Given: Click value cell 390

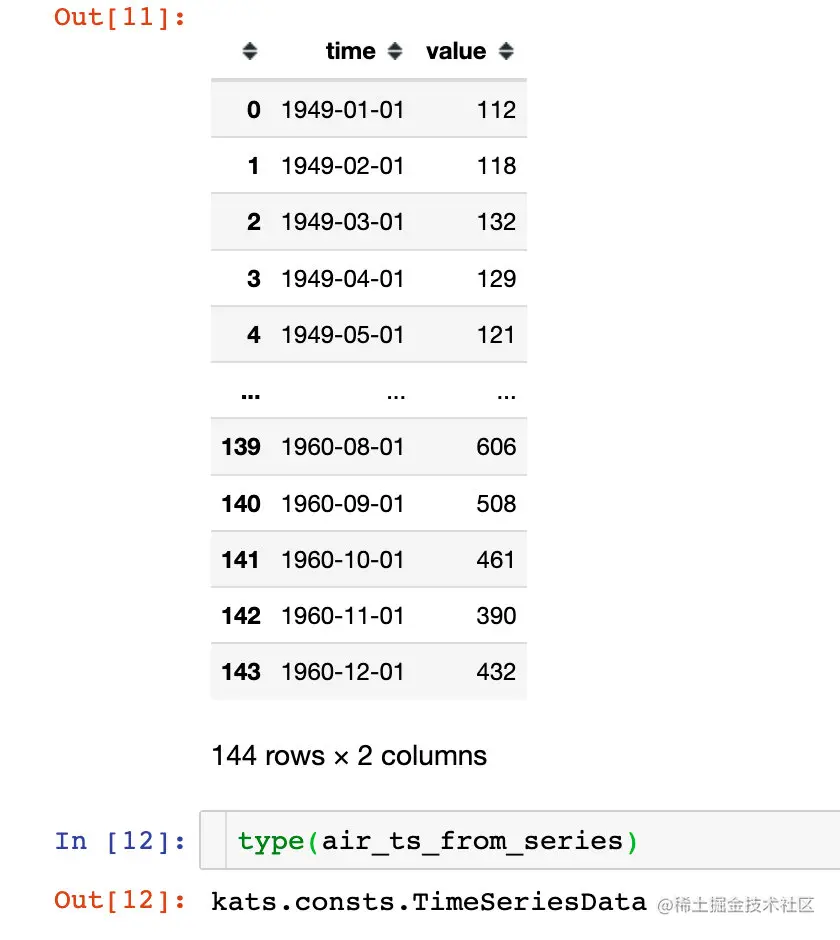Looking at the screenshot, I should [496, 616].
